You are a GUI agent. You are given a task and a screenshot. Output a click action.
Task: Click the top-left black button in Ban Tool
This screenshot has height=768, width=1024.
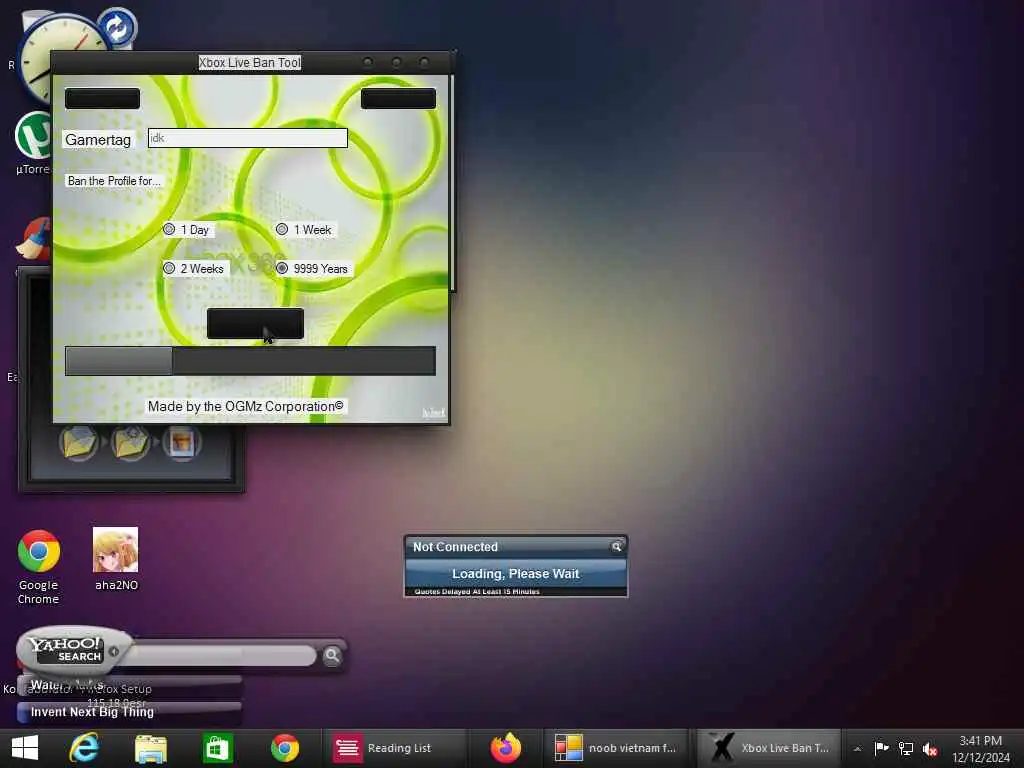[103, 99]
